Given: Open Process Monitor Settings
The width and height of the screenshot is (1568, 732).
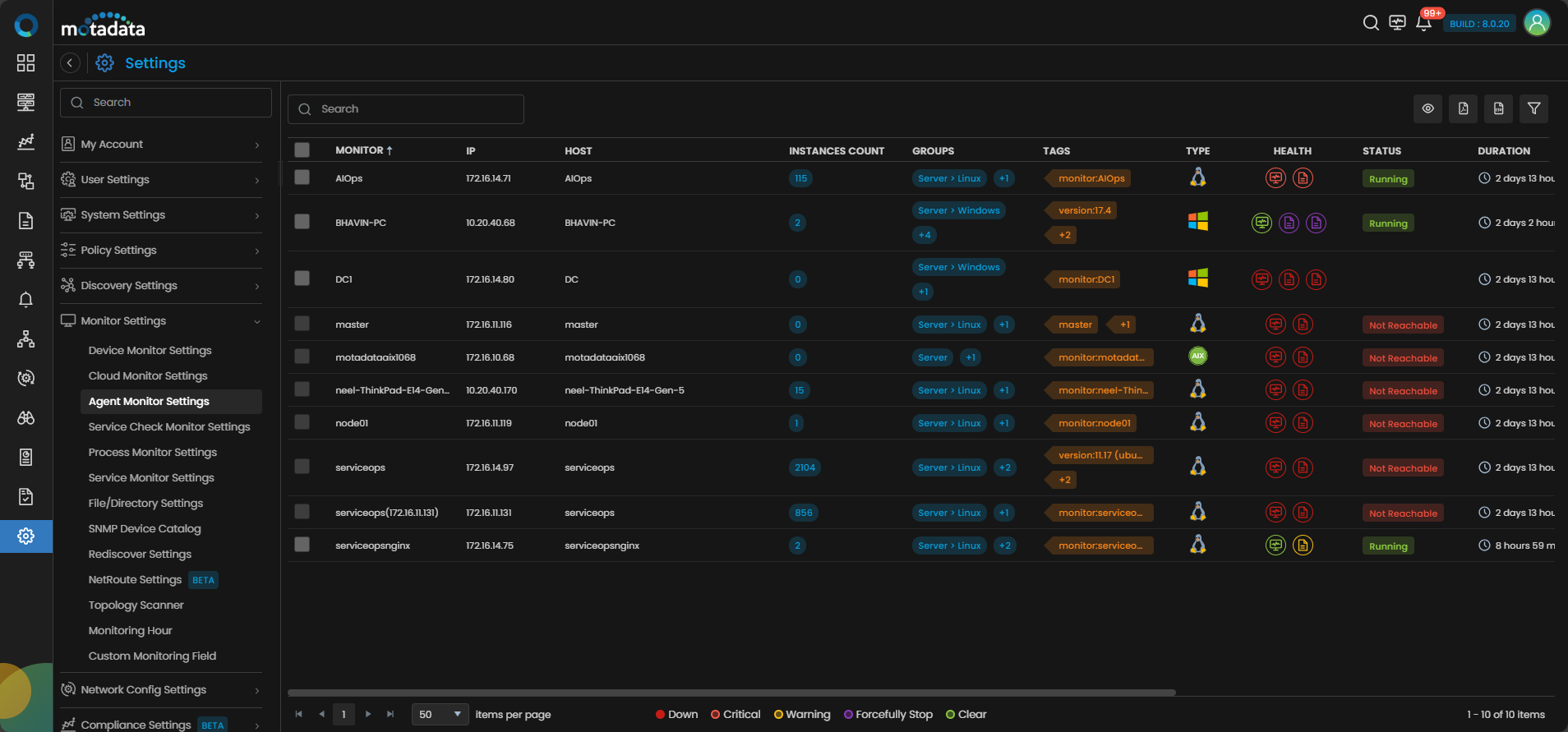Looking at the screenshot, I should click(153, 453).
